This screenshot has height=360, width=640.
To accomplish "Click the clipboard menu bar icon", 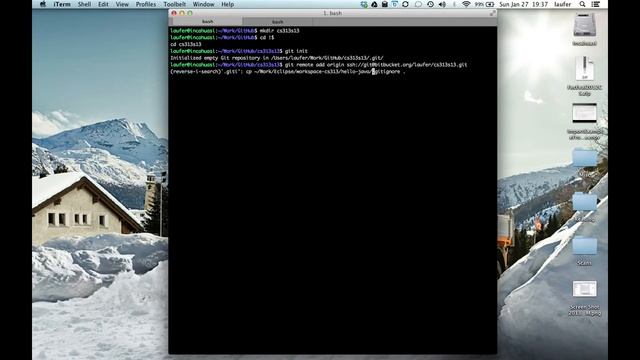I will 384,4.
